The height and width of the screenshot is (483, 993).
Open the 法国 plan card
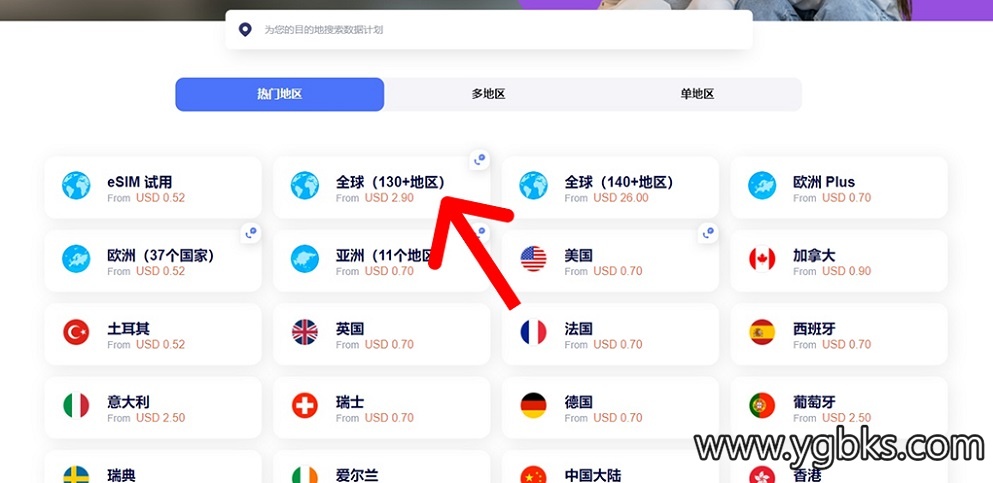610,334
